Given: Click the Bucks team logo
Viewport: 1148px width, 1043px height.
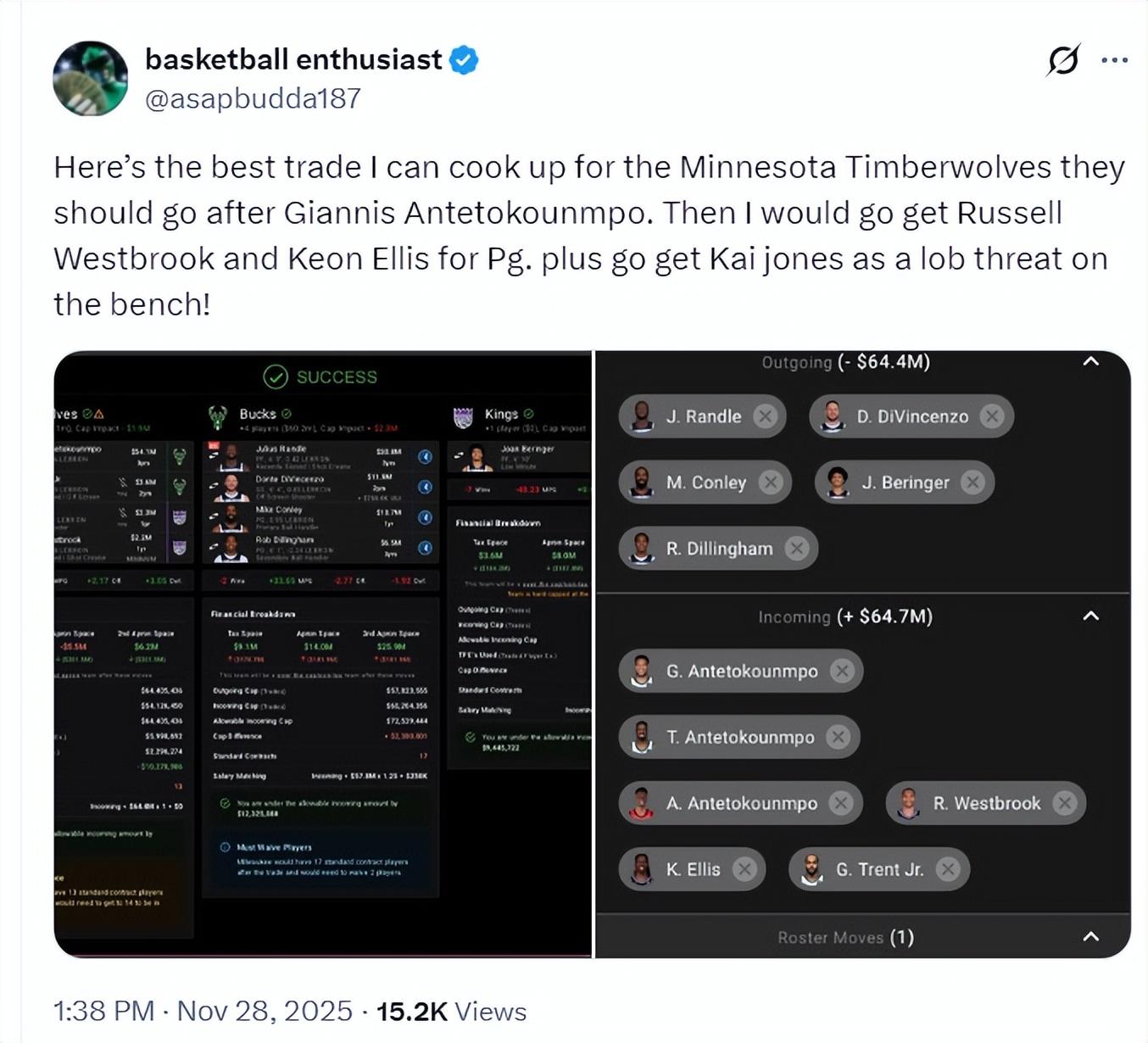Looking at the screenshot, I should 218,416.
